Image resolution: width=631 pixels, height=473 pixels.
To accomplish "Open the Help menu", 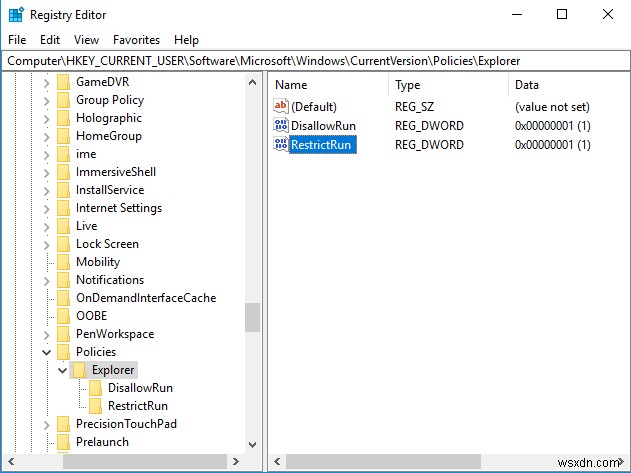I will [186, 40].
